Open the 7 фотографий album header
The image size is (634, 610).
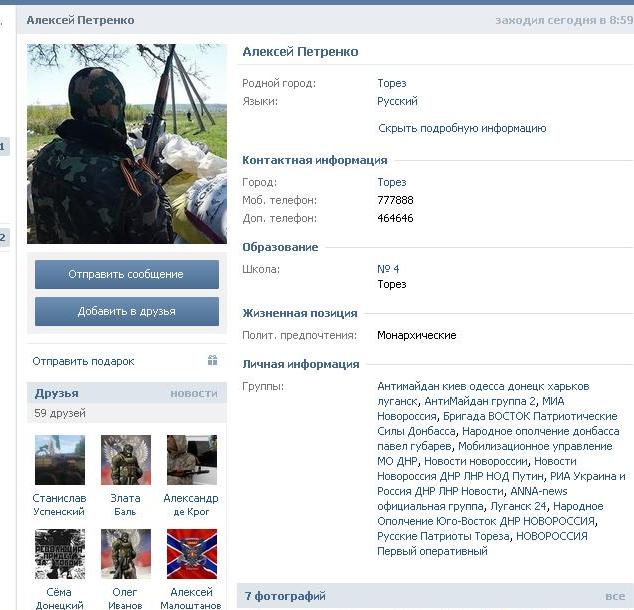285,596
